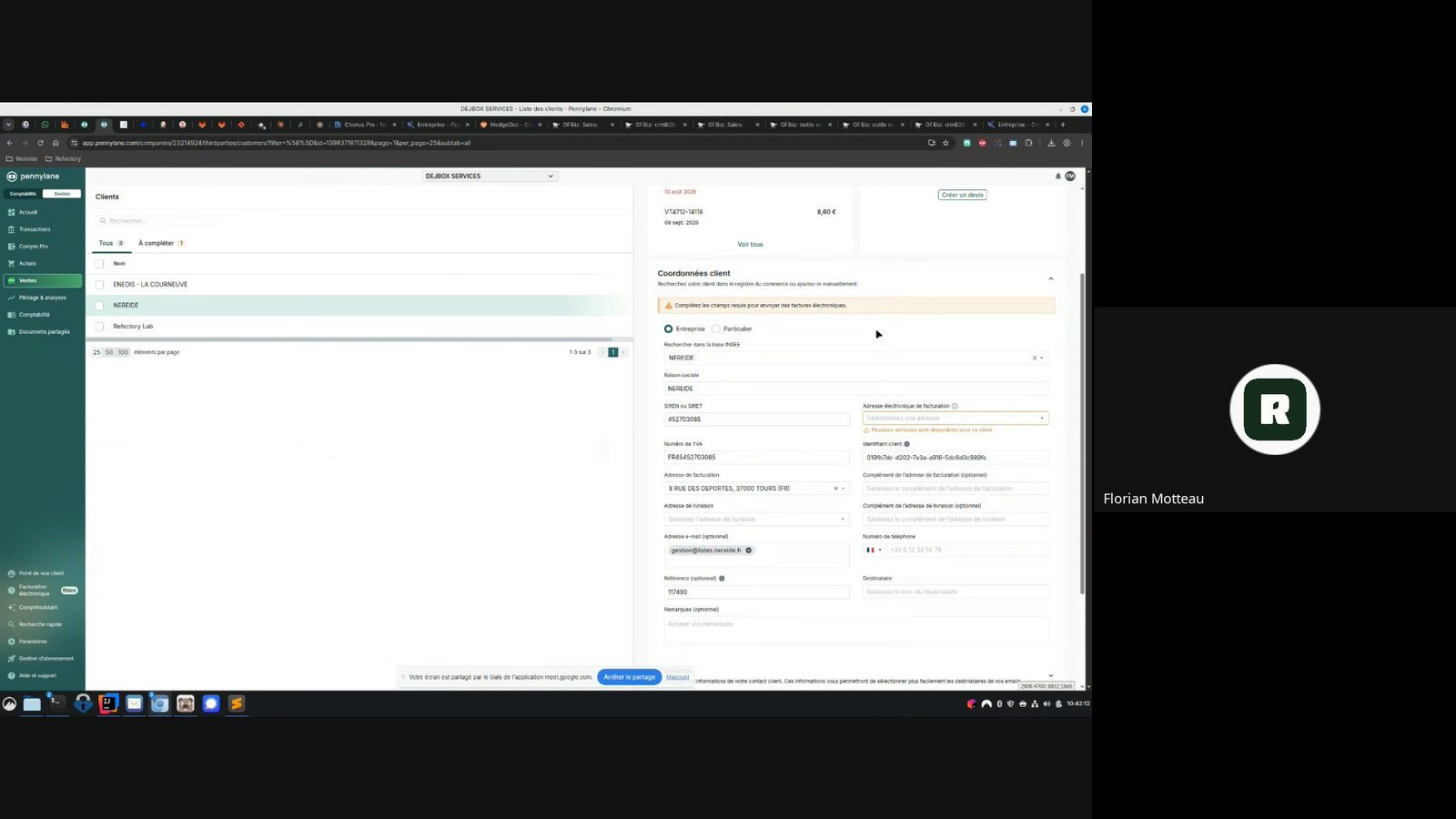Open the file manager in taskbar

tap(32, 703)
